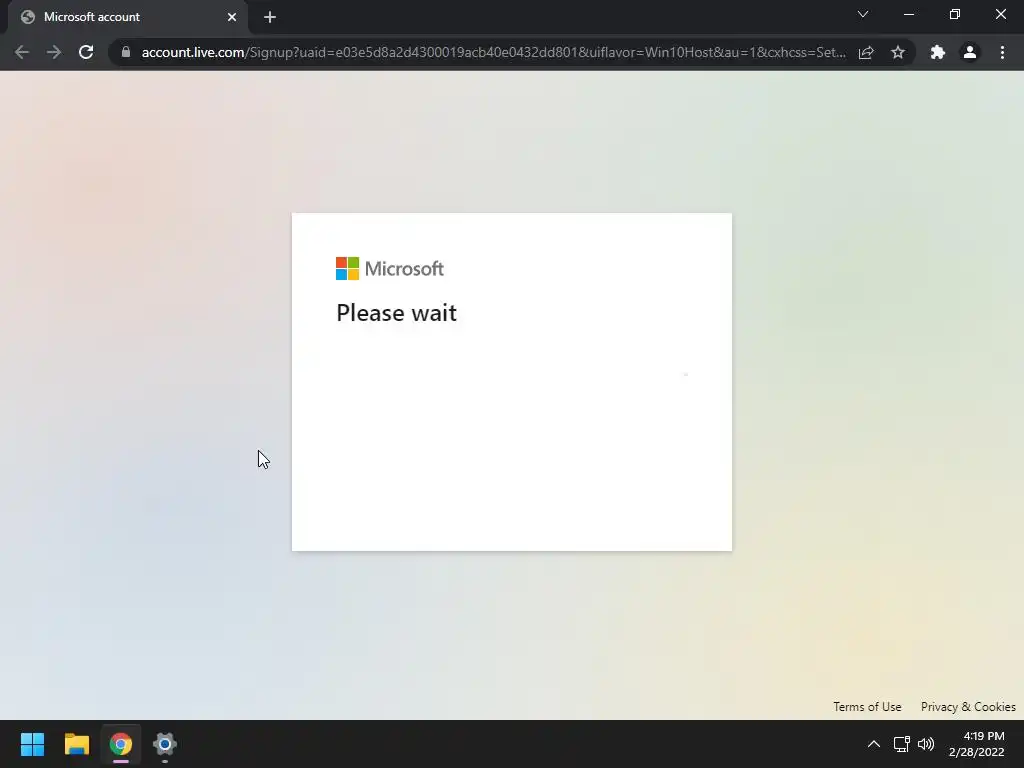
Task: Reload the Microsoft account page
Action: coord(86,52)
